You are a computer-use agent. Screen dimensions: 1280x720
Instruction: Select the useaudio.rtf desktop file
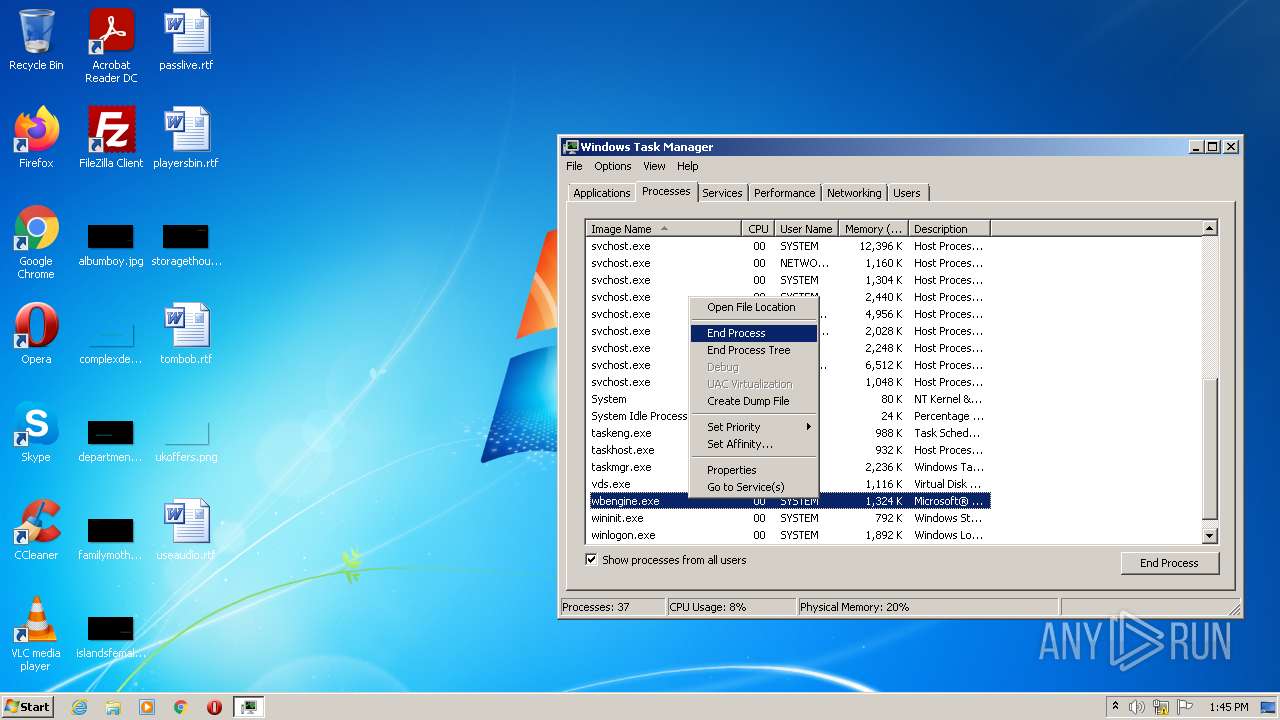[186, 530]
